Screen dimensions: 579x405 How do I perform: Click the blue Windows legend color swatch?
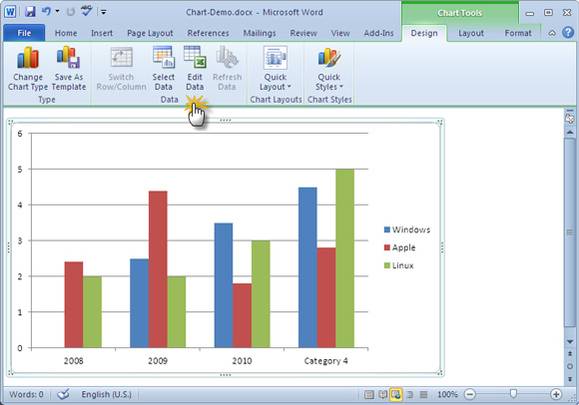[x=387, y=230]
